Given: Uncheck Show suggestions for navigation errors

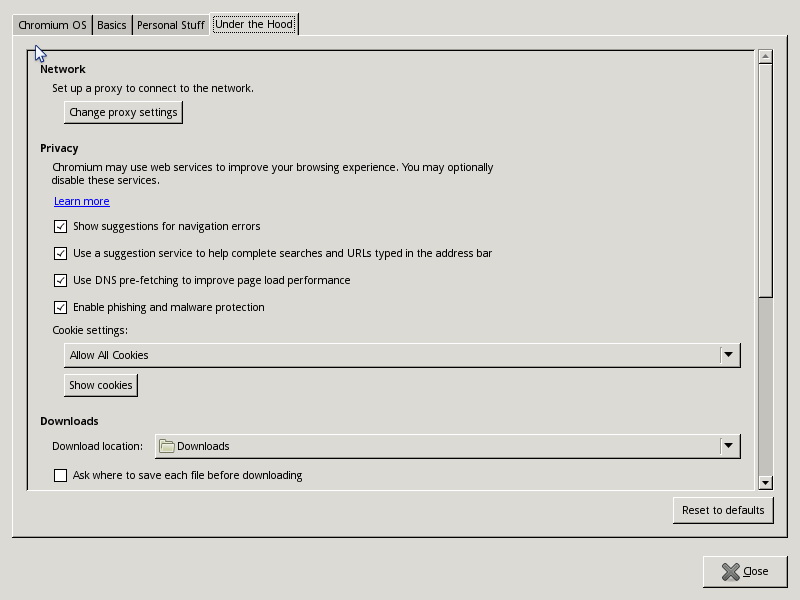Looking at the screenshot, I should 61,227.
